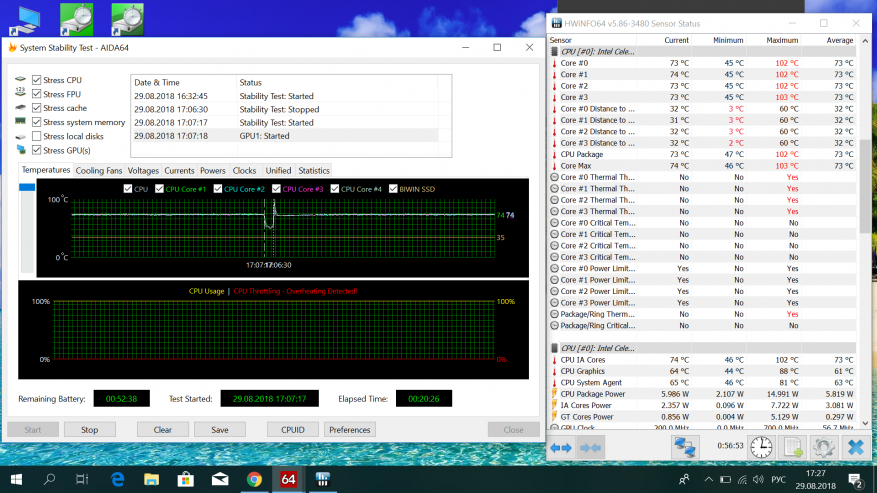This screenshot has width=877, height=493.
Task: Switch to Voltages tab
Action: click(143, 171)
